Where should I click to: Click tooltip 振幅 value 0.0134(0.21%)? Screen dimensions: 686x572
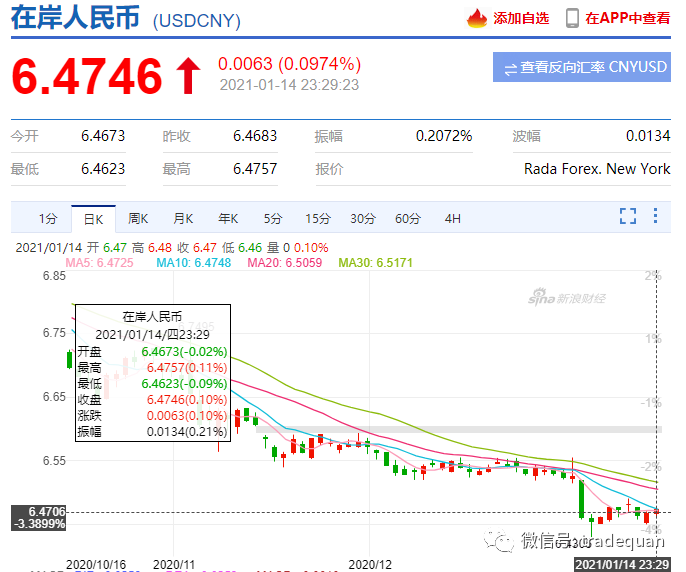point(187,432)
